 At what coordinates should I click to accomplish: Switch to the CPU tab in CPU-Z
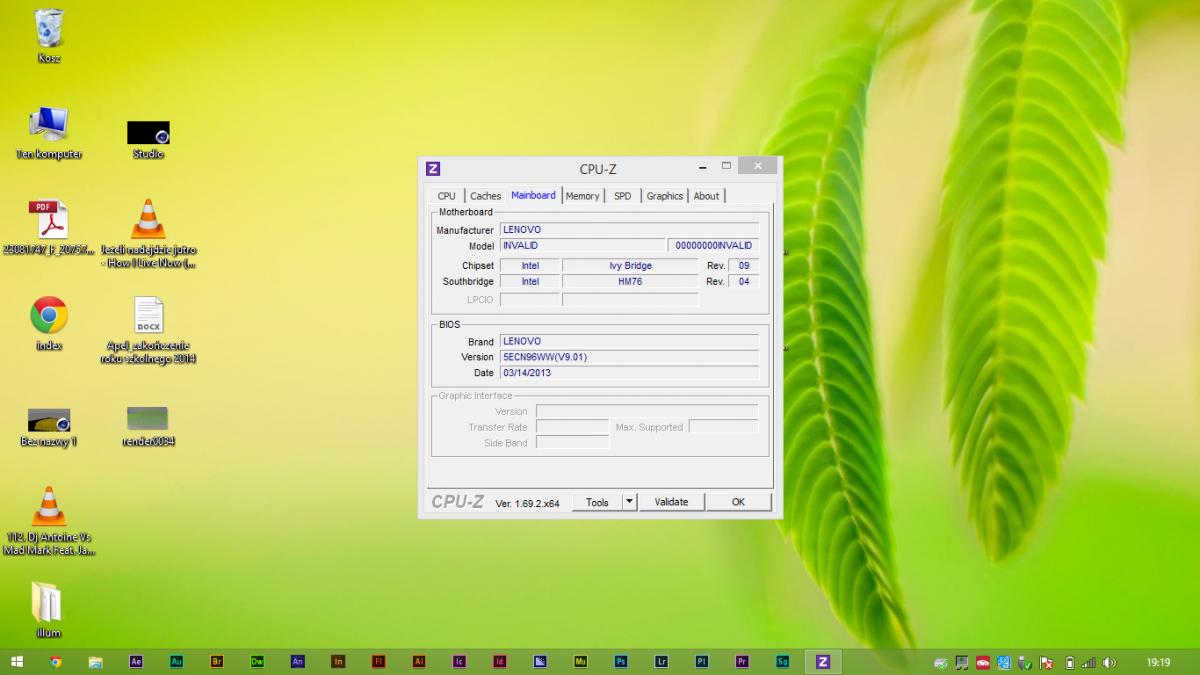pos(446,196)
